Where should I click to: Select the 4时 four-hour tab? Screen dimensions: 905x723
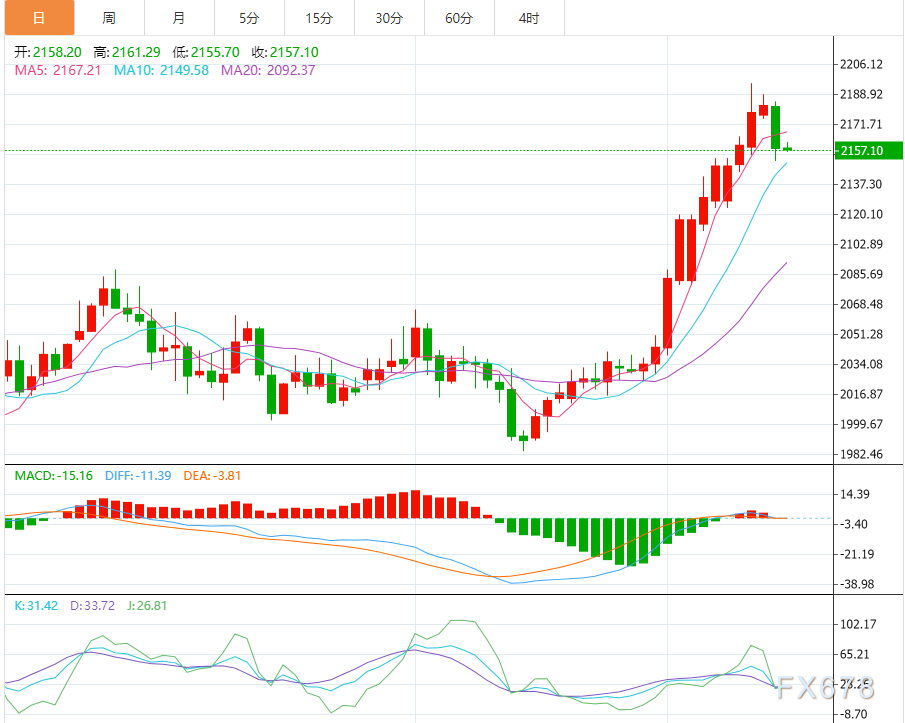click(x=529, y=18)
